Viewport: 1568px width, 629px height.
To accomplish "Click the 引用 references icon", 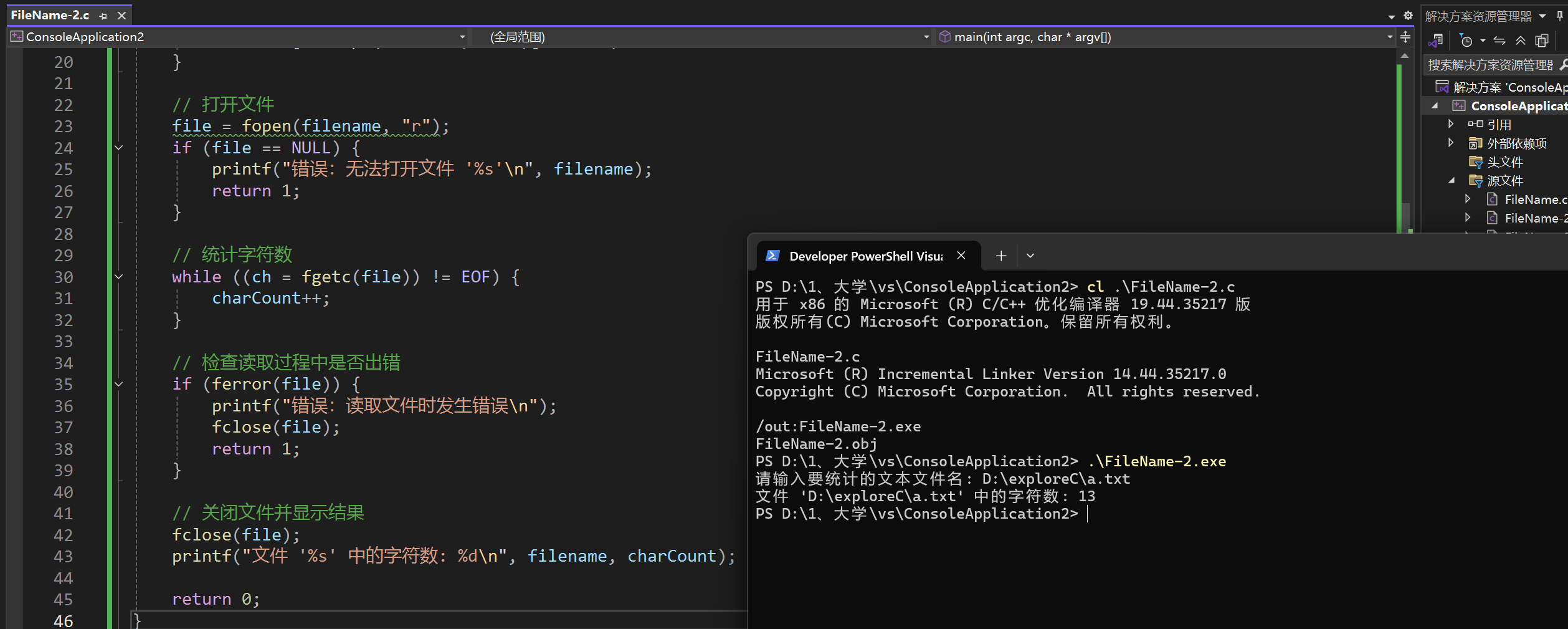I will coord(1475,125).
